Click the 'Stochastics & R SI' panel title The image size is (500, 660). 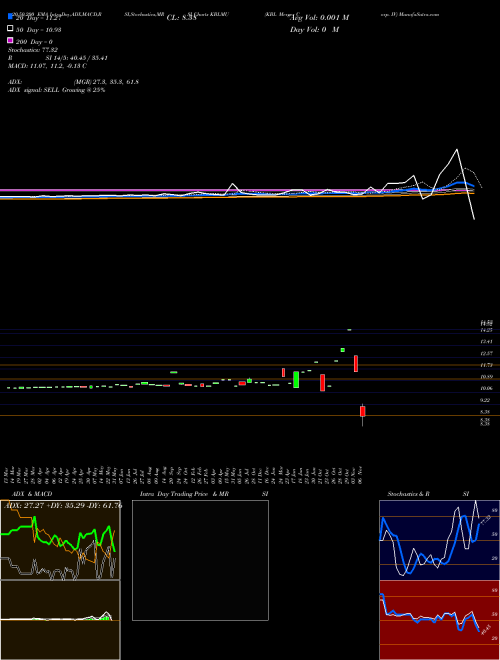pyautogui.click(x=428, y=494)
